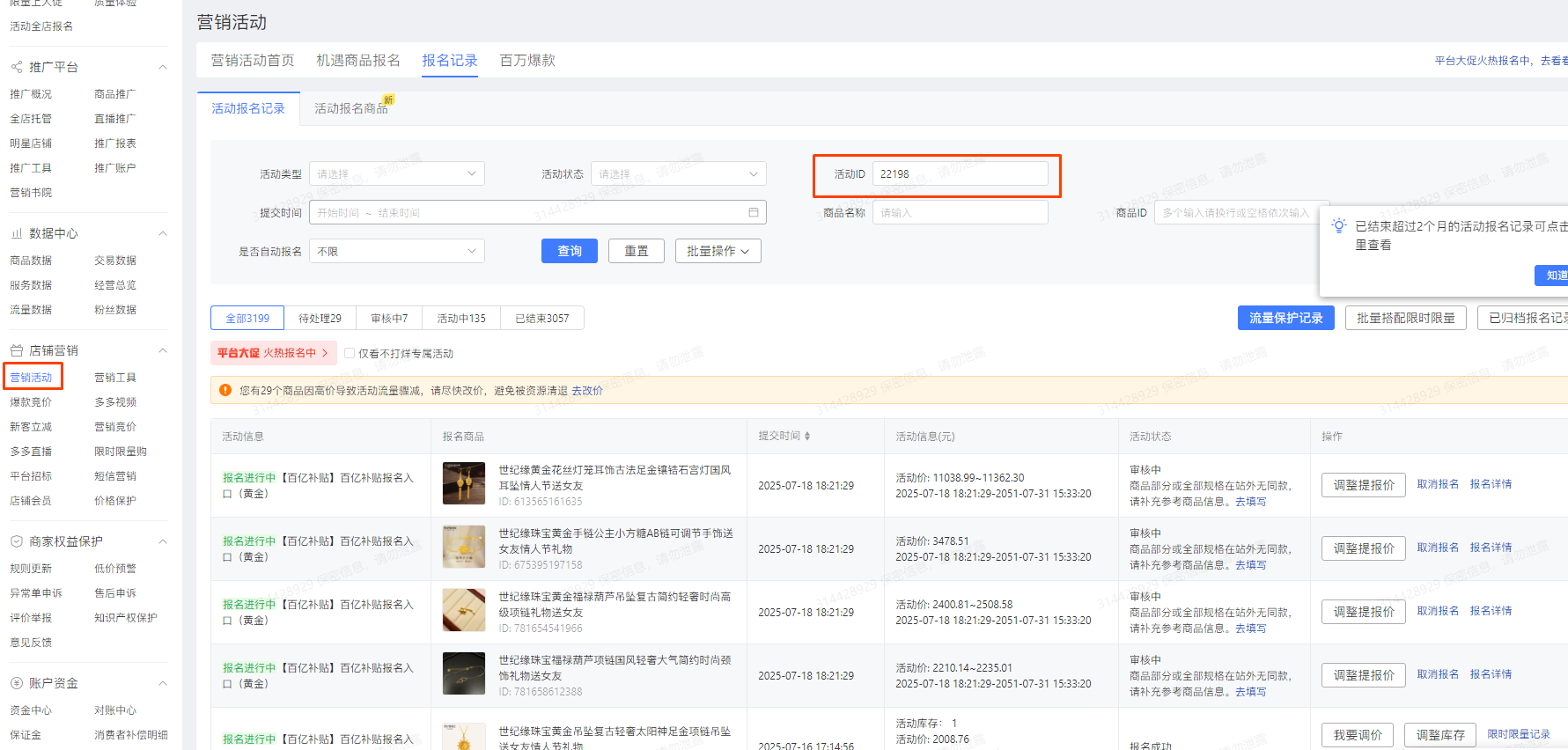Screen dimensions: 1568x750
Task: Open the first product's earring thumbnail
Action: click(463, 483)
